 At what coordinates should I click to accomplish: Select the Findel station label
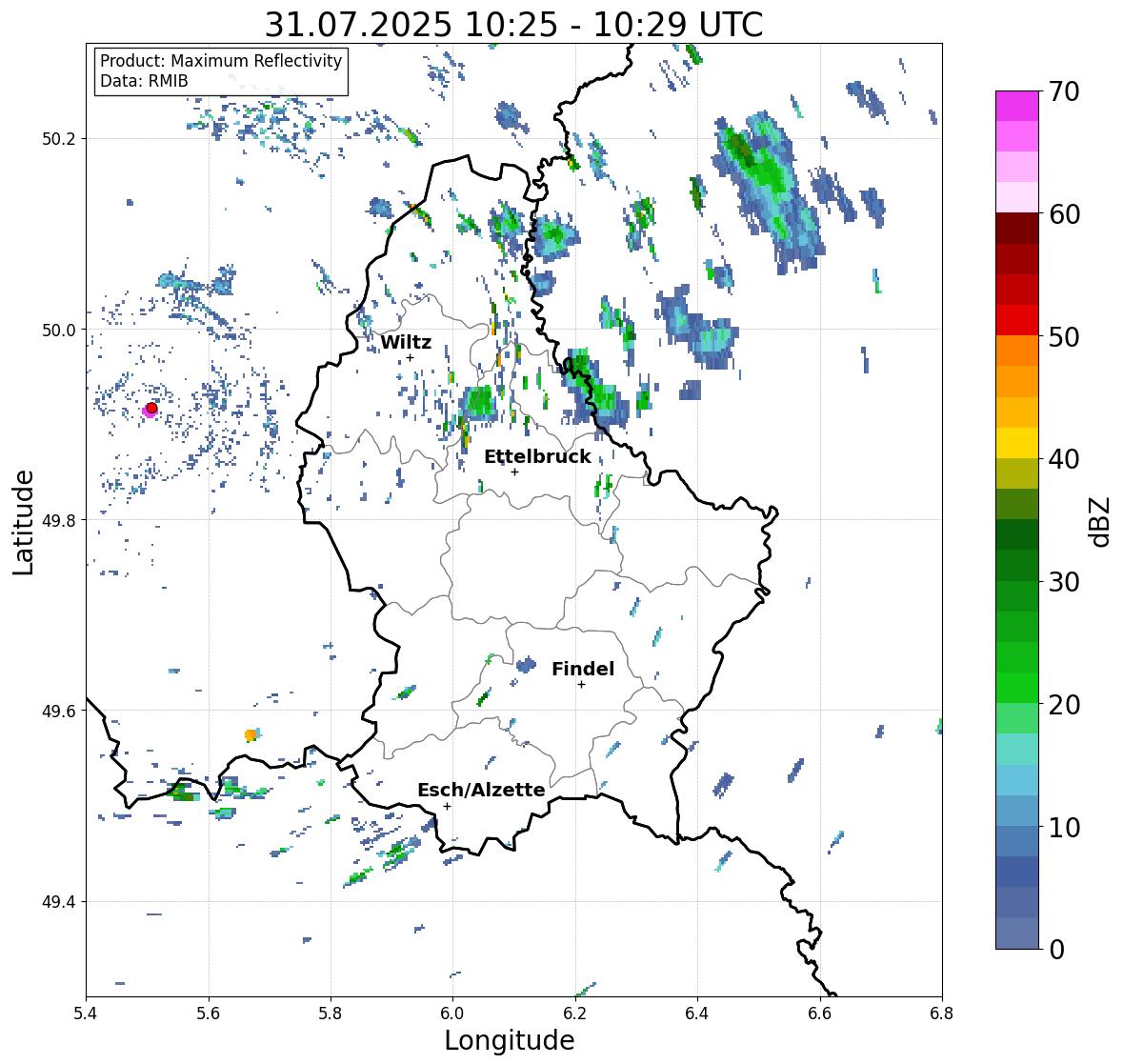[583, 669]
